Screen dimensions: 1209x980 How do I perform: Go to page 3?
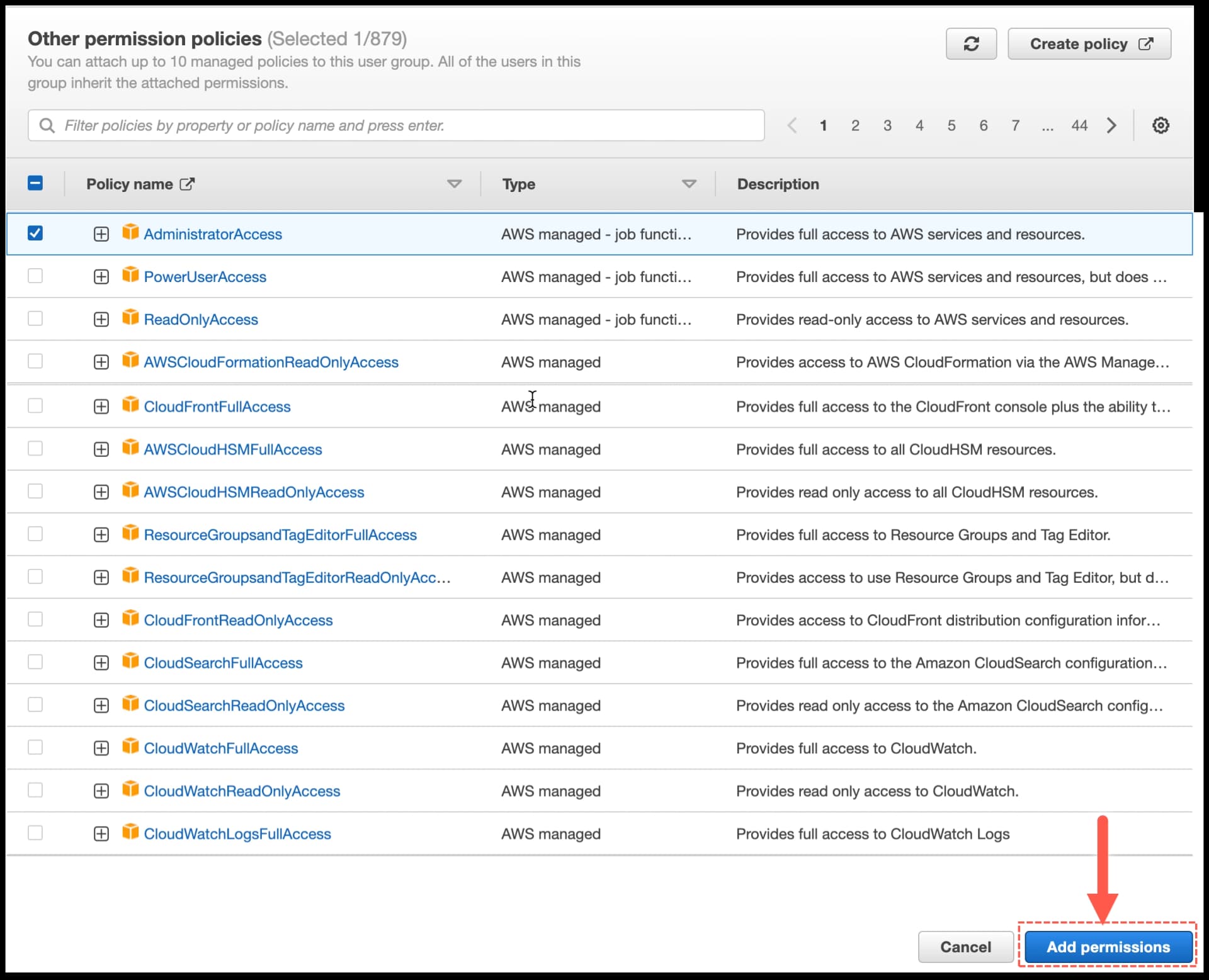887,125
